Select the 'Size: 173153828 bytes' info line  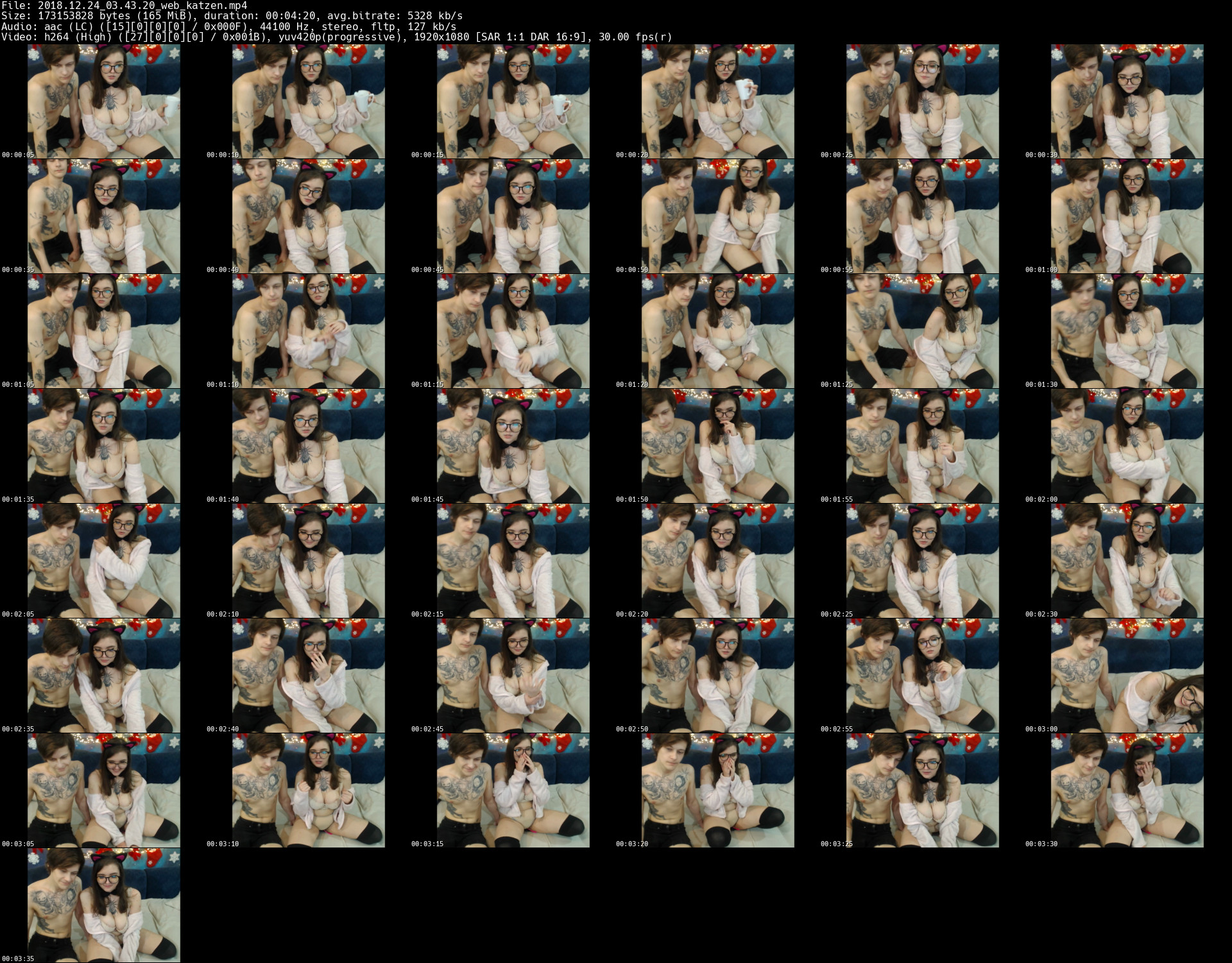tap(231, 16)
